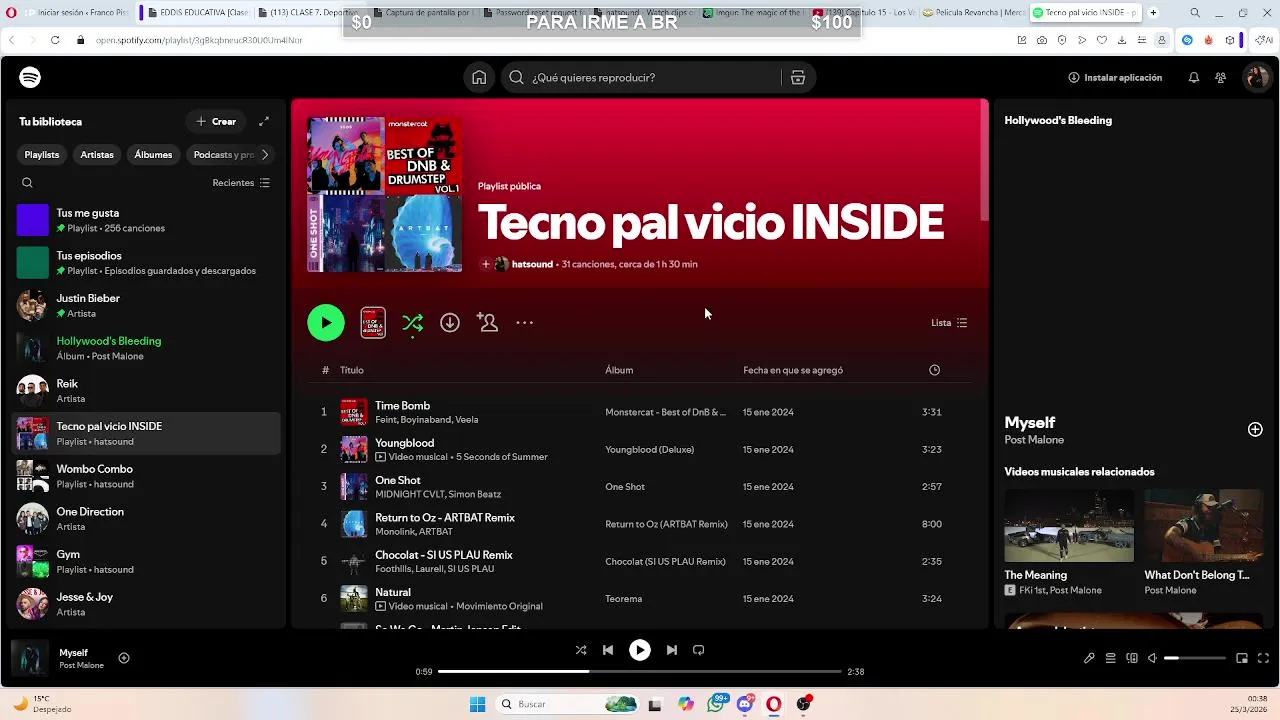
Task: Select the Playlists filter chip
Action: coord(42,155)
